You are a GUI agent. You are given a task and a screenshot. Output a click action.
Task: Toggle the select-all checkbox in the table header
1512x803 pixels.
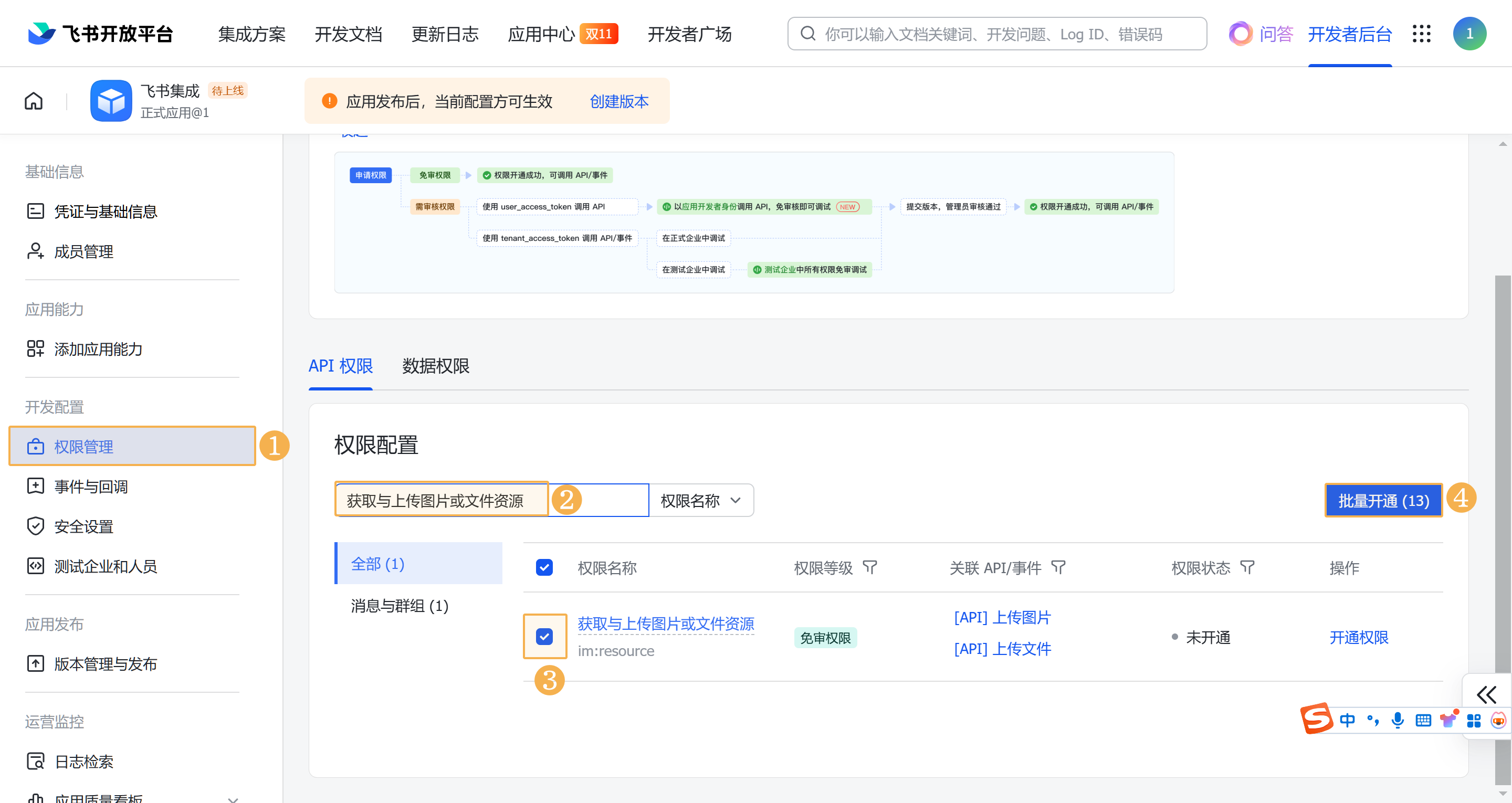coord(544,567)
